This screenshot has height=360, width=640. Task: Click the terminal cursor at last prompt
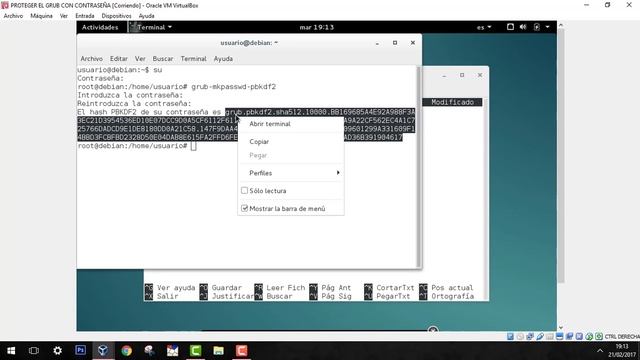click(x=193, y=146)
